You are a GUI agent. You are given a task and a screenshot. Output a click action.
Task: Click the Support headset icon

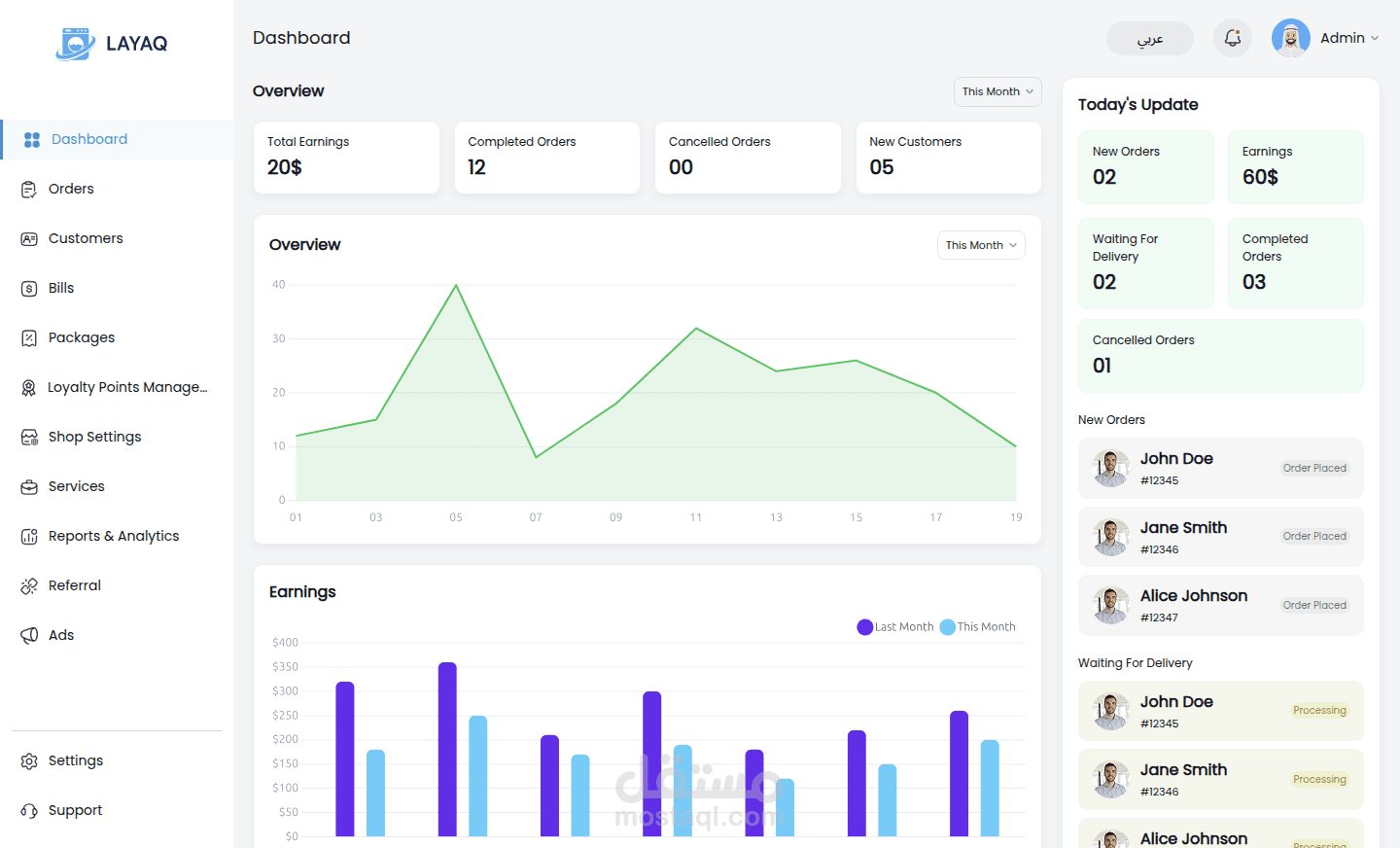point(29,811)
